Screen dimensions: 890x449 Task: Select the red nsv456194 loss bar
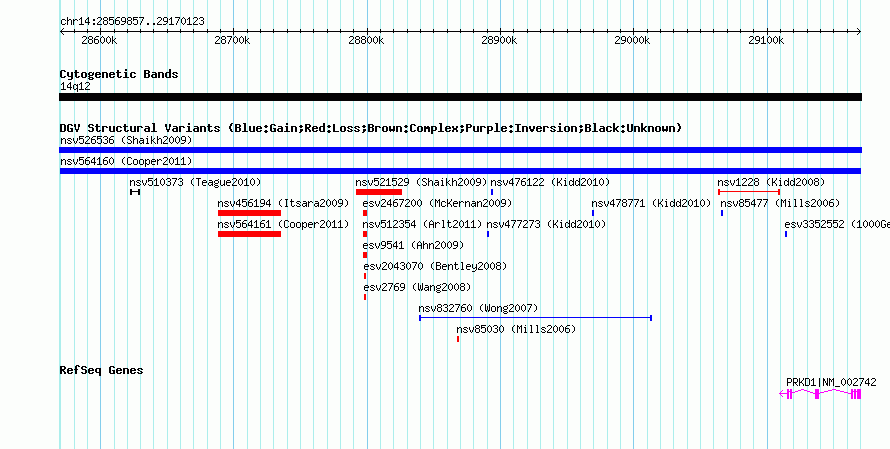point(250,213)
